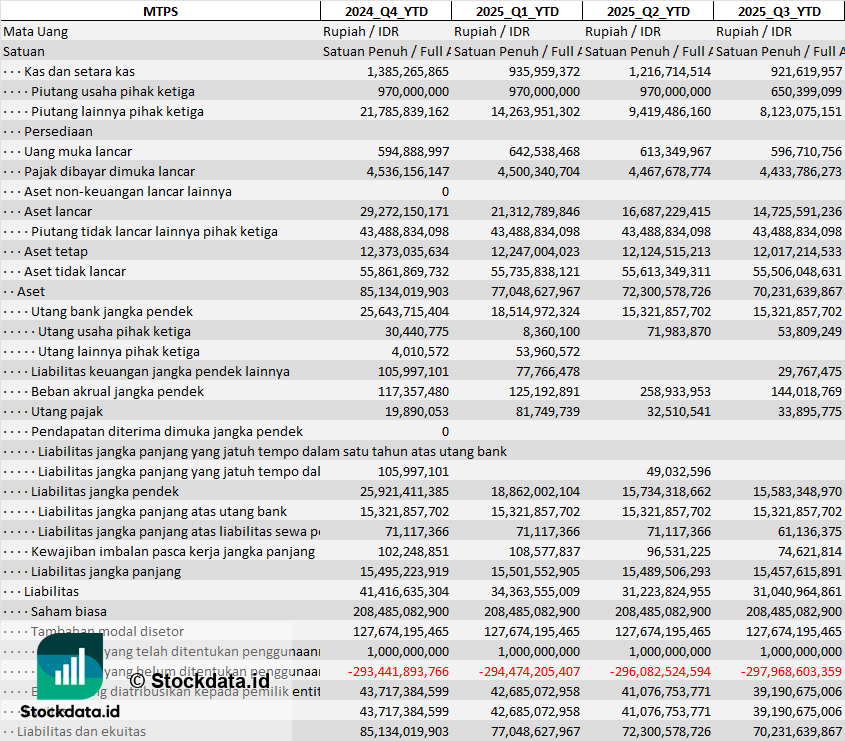This screenshot has width=845, height=741.
Task: Click the 2025_Q3_YTD column header
Action: [x=779, y=11]
